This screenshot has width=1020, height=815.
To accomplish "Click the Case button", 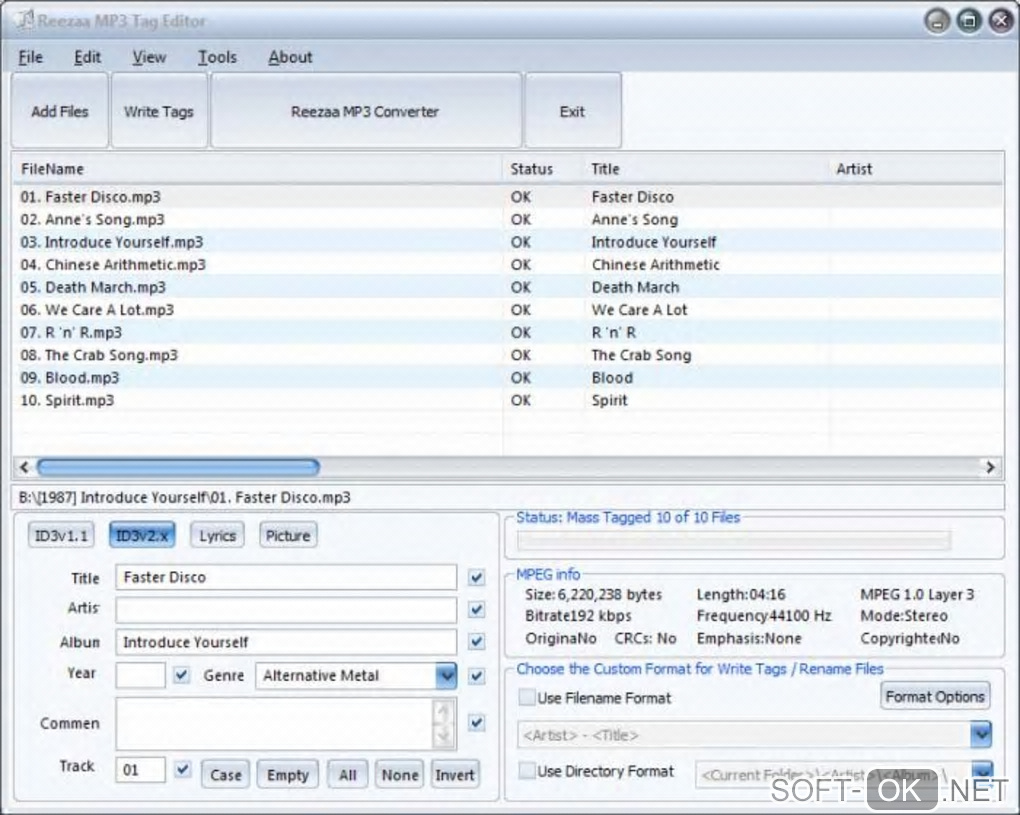I will [x=226, y=775].
